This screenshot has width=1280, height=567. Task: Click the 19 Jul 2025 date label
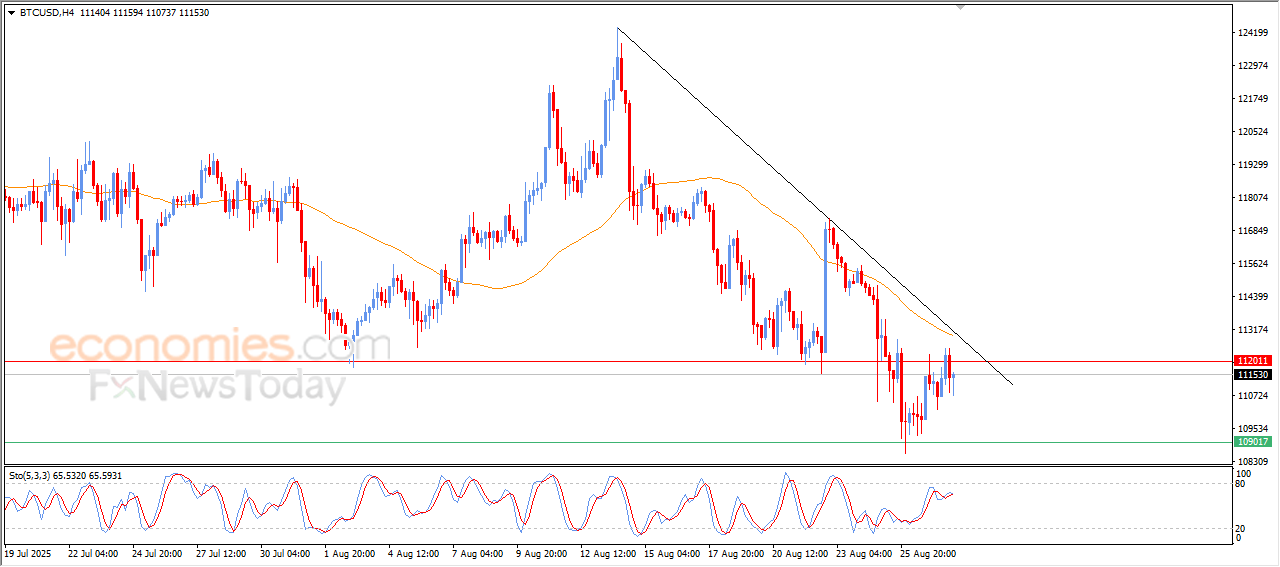click(x=27, y=552)
